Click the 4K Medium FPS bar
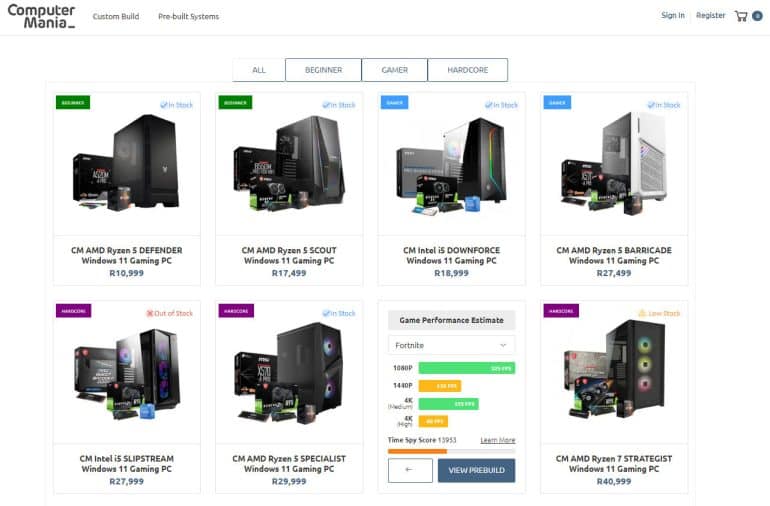Screen dimensions: 770x506 (448, 404)
